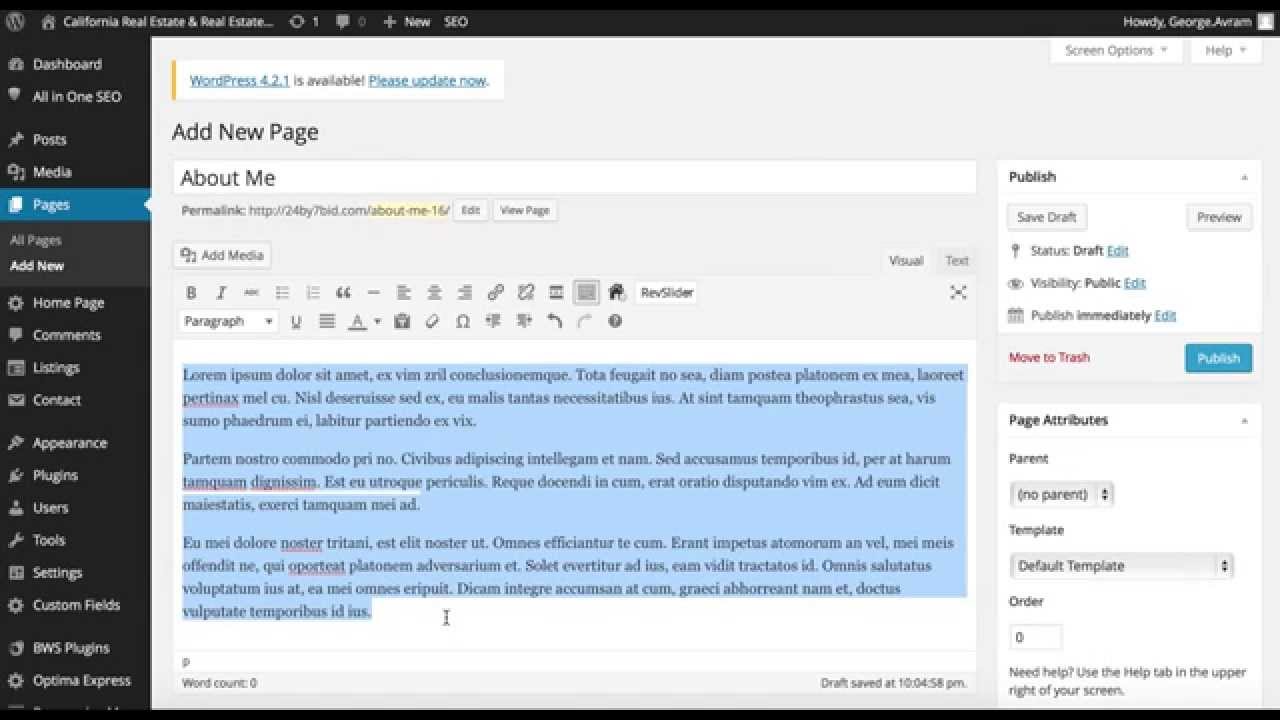The height and width of the screenshot is (720, 1280).
Task: Align text center
Action: click(434, 293)
